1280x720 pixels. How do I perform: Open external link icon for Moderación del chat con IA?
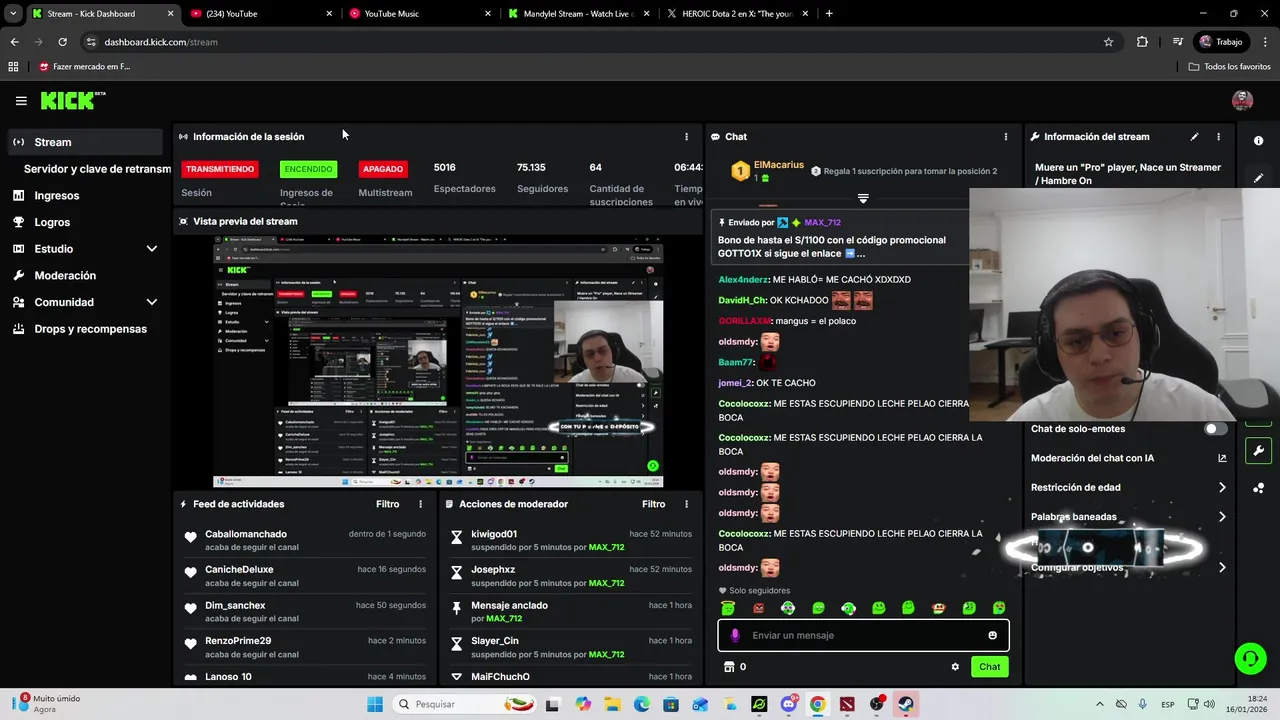click(1222, 458)
